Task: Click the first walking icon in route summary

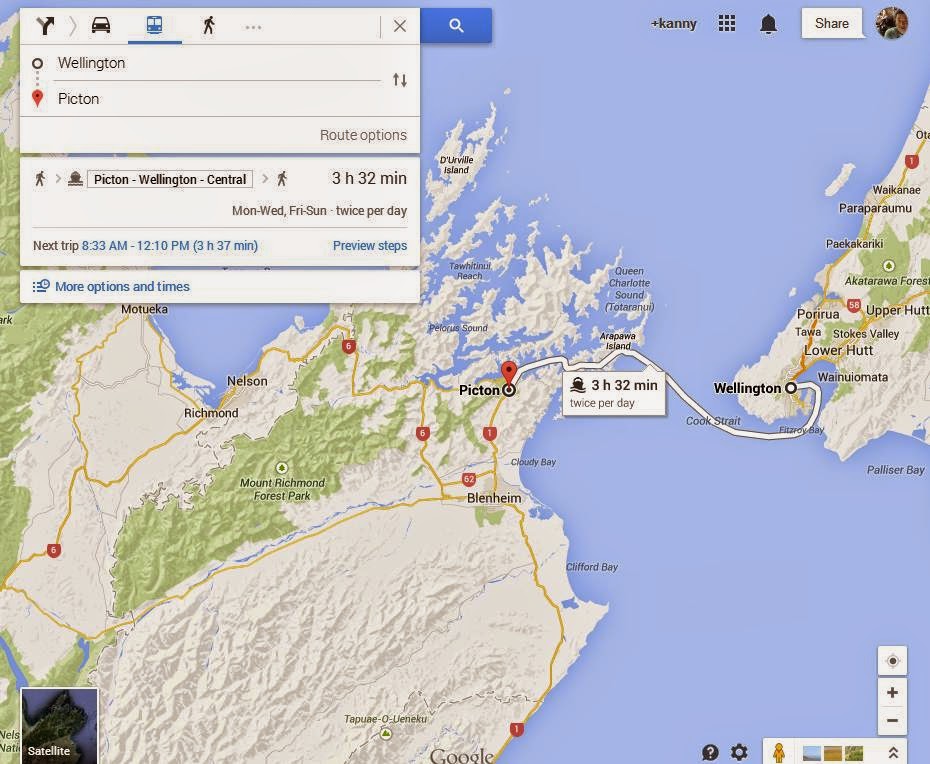Action: tap(40, 179)
